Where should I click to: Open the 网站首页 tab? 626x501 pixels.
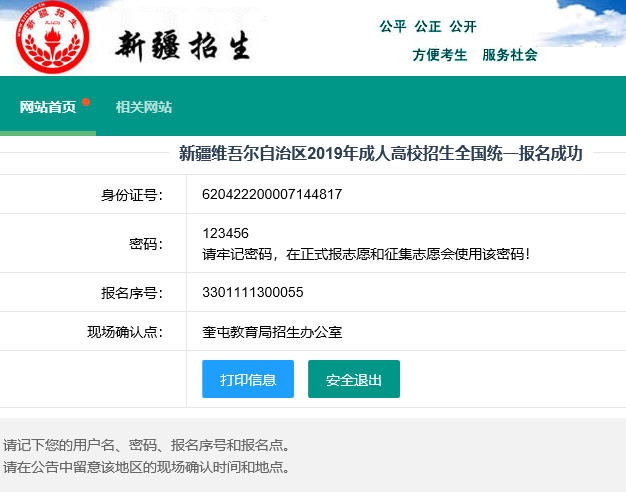click(48, 107)
